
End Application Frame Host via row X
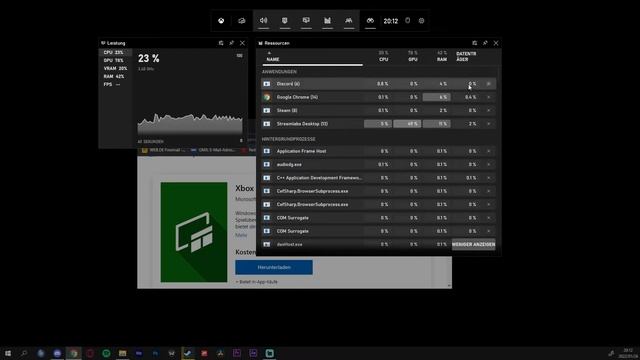489,151
